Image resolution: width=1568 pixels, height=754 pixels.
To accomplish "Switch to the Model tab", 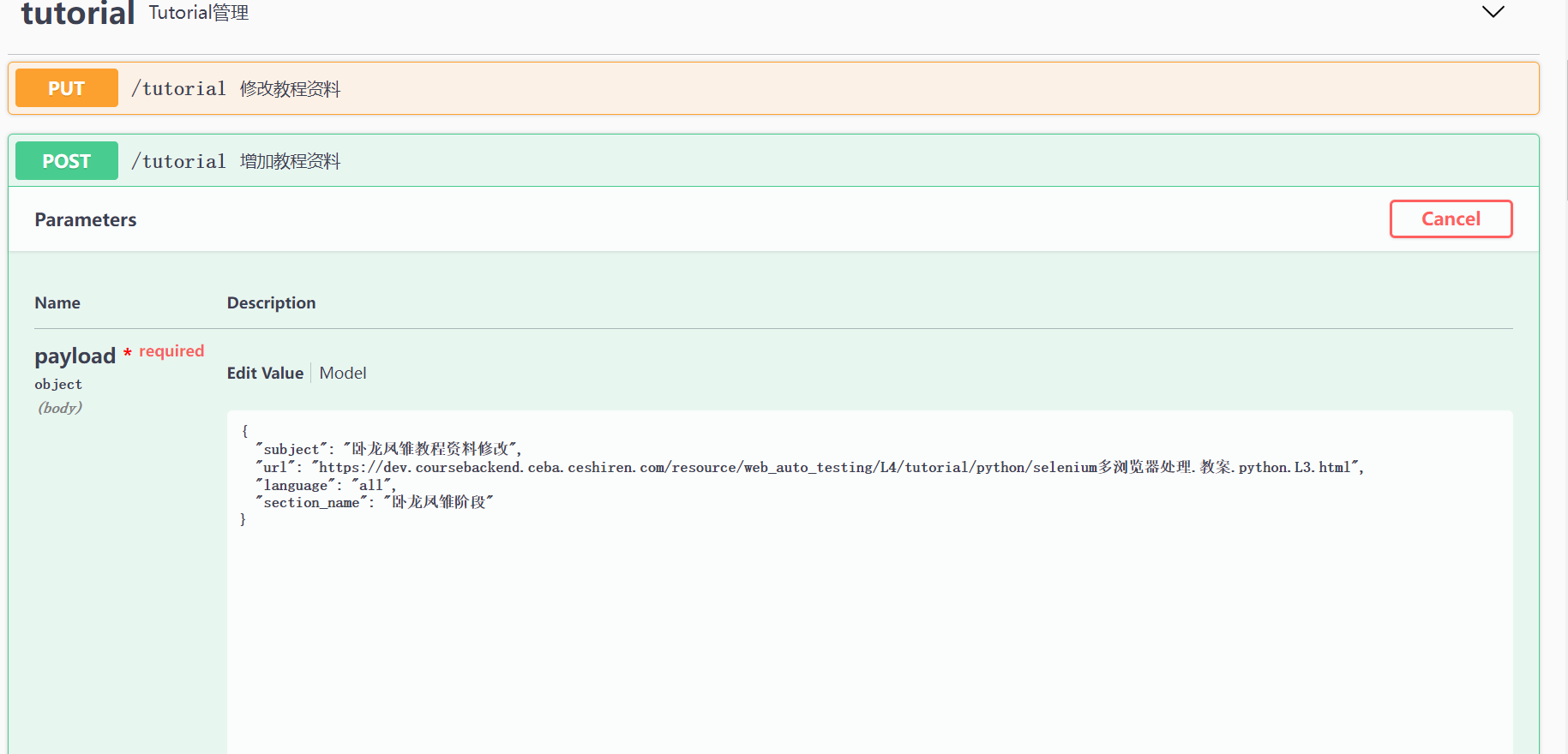I will pos(342,374).
